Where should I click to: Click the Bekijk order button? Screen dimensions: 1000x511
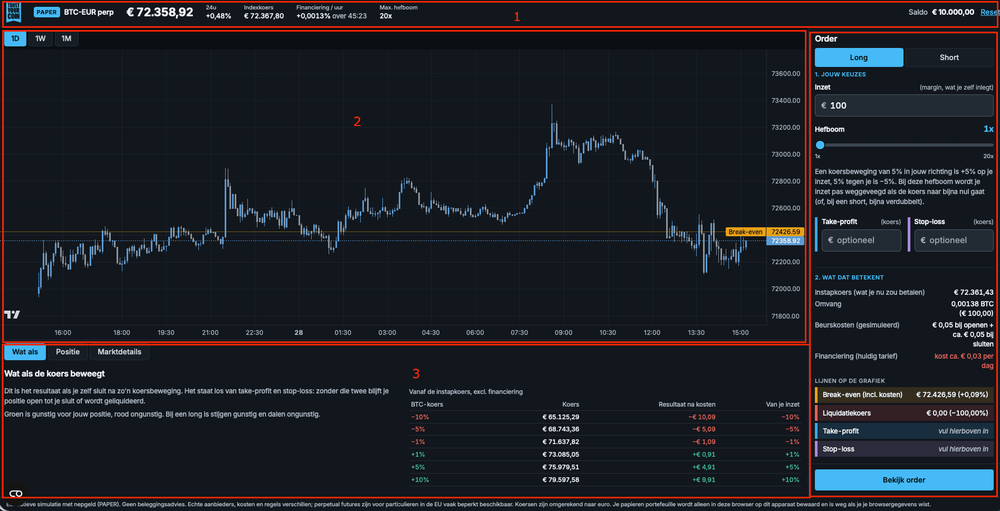(x=904, y=480)
